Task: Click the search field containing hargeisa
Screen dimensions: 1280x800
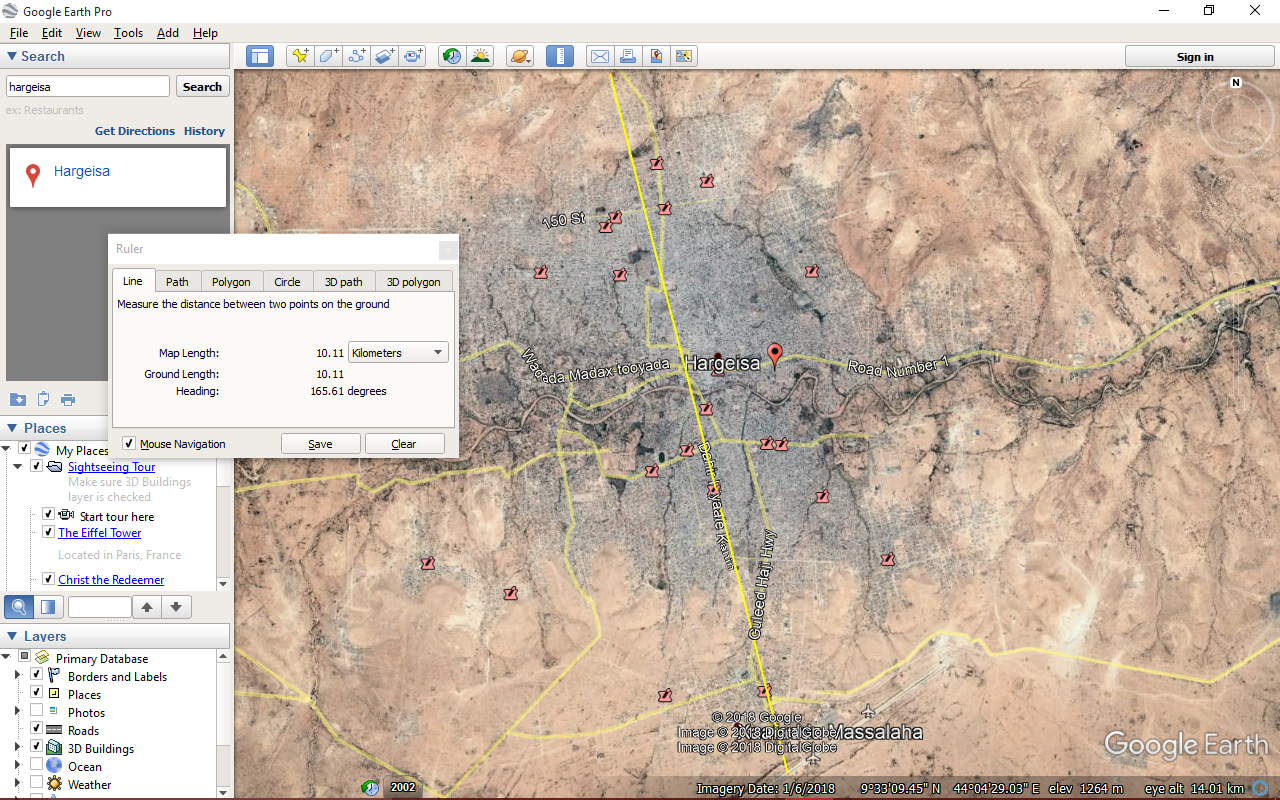Action: tap(88, 87)
